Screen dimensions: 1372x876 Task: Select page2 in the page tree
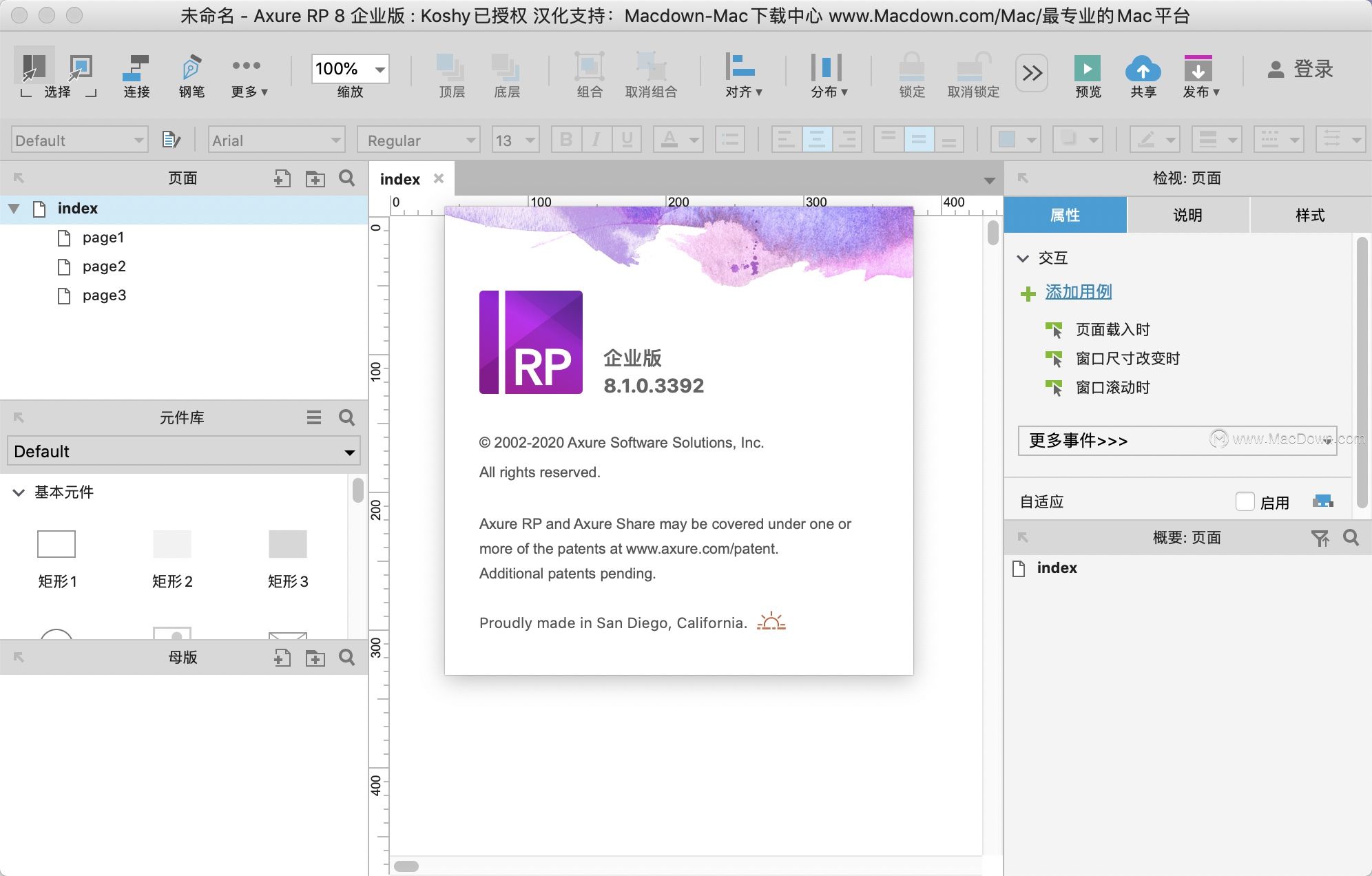click(x=104, y=267)
